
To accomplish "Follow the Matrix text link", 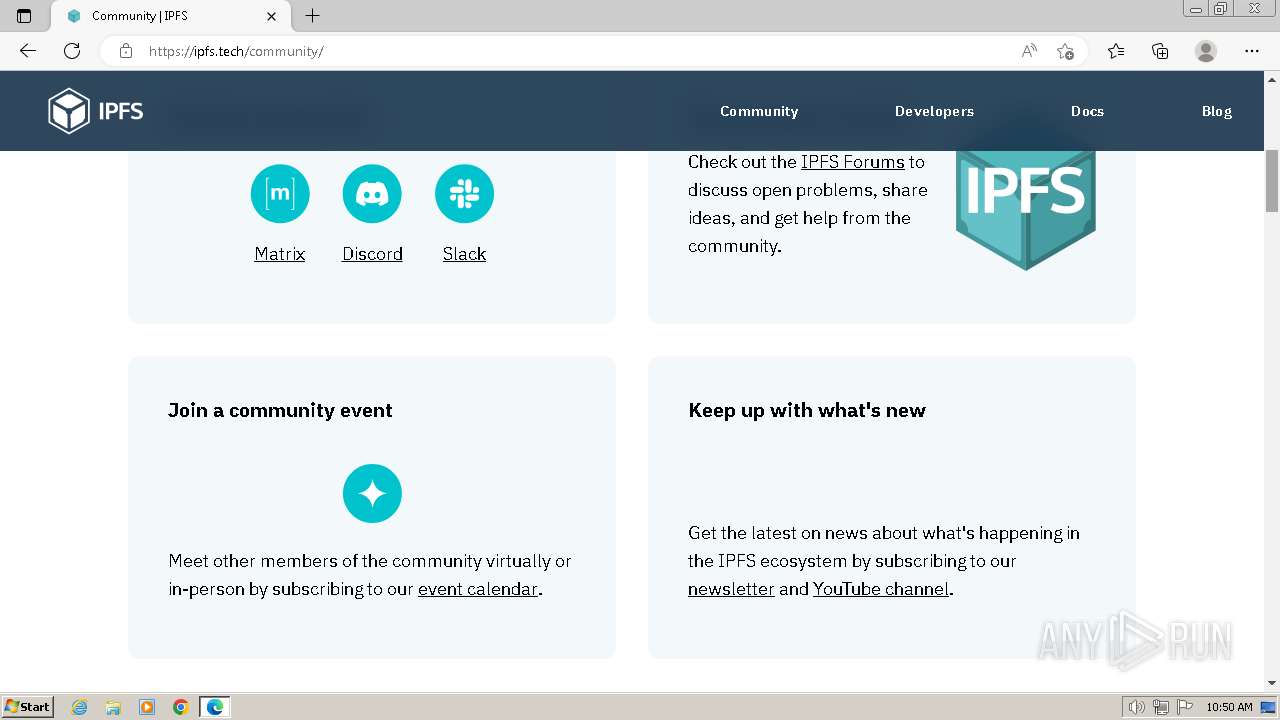I will click(x=280, y=254).
